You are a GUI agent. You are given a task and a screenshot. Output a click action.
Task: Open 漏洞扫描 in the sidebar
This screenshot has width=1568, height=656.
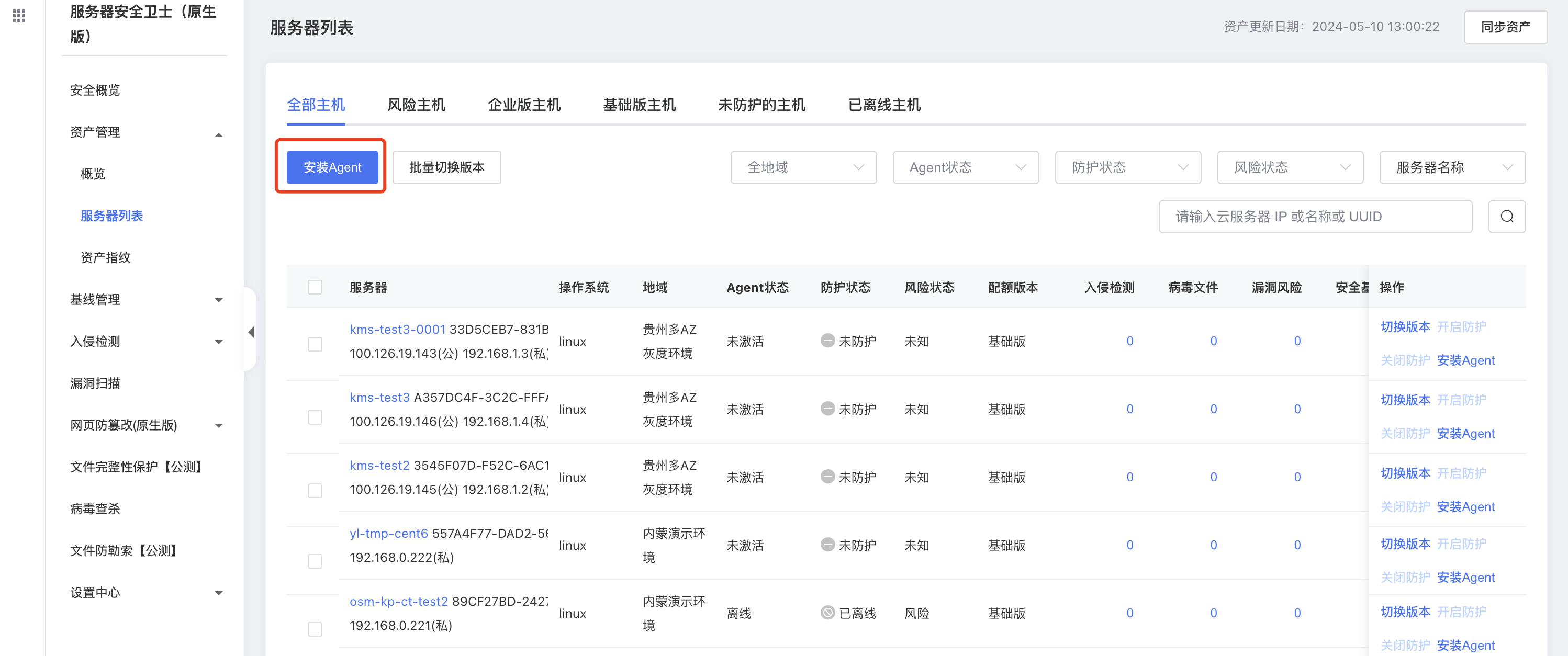coord(95,383)
